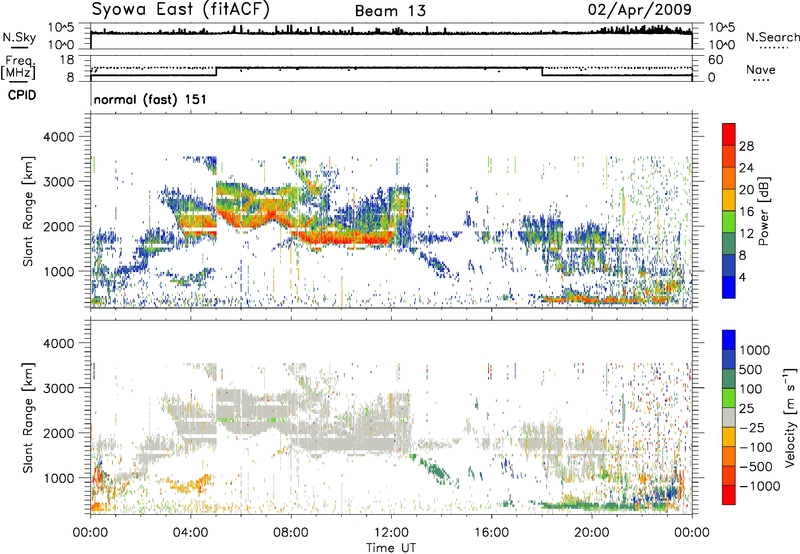The width and height of the screenshot is (800, 554).
Task: Click 'normal (fast) 151' text
Action: coord(150,99)
